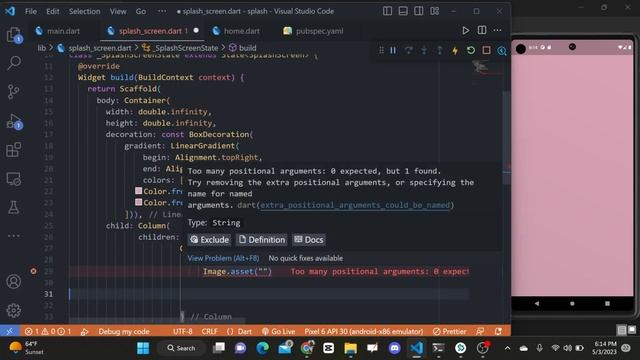Screen dimensions: 640x360
Task: Open the View menu
Action: 118,11
